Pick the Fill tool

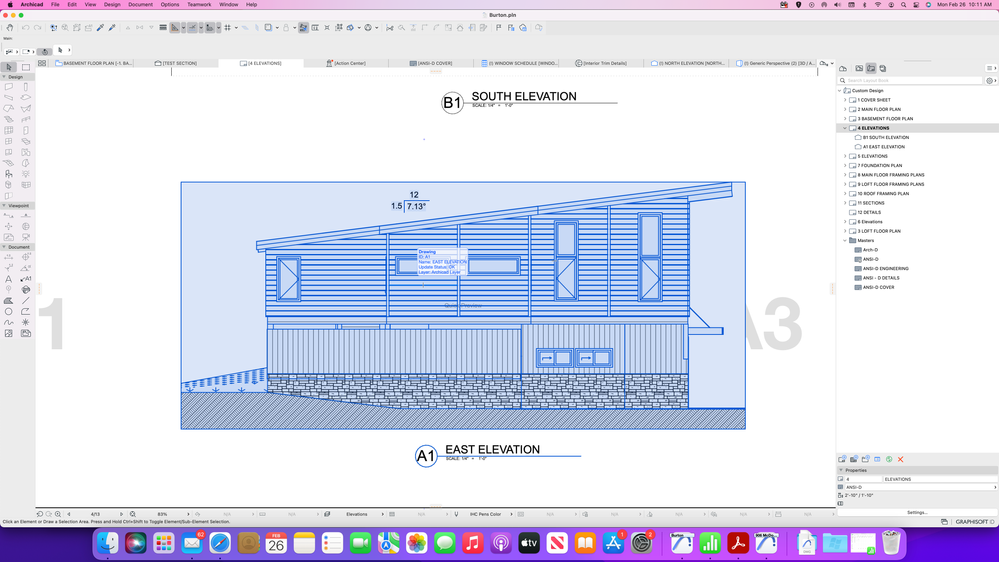click(9, 301)
